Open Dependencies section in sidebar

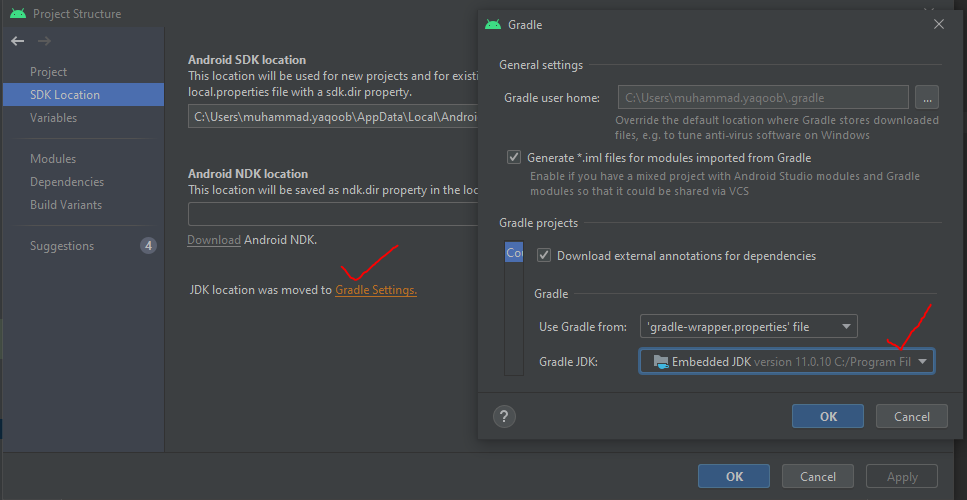67,182
